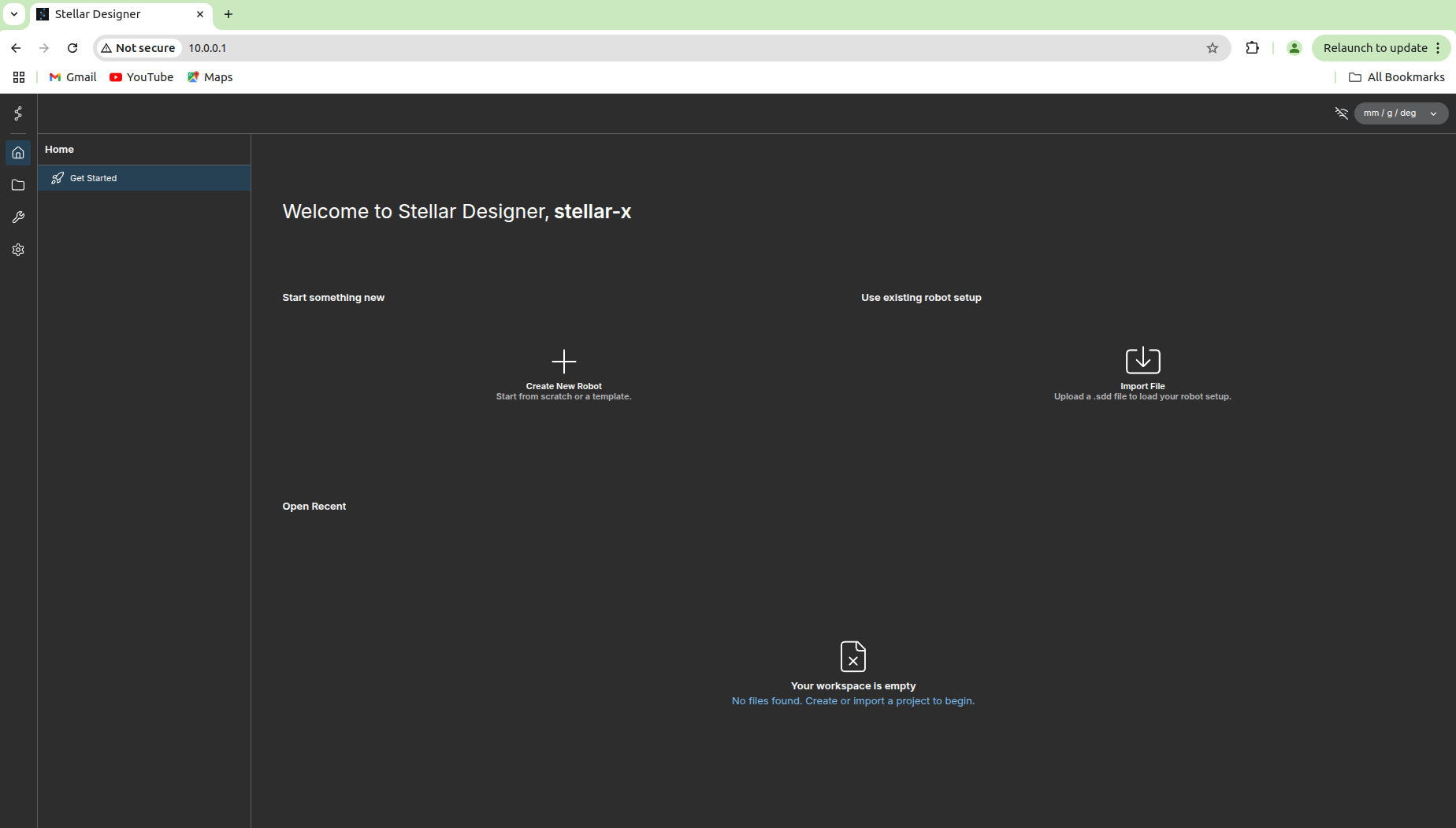1456x828 pixels.
Task: Switch to the Stellar Designer browser tab
Action: (x=118, y=14)
